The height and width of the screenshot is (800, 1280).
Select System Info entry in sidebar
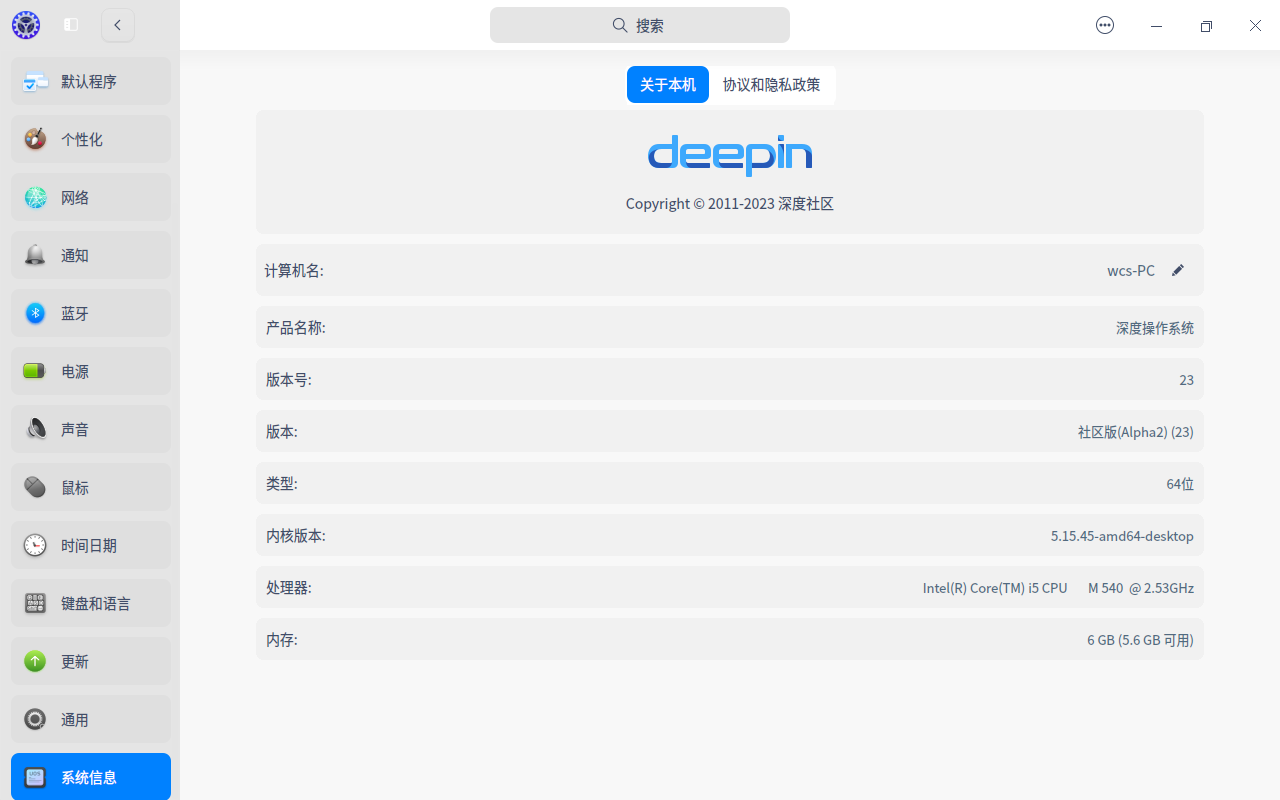click(90, 776)
